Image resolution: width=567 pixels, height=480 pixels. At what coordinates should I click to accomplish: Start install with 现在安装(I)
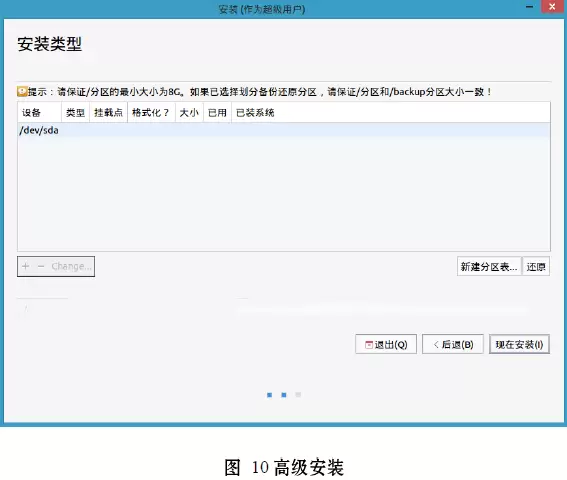[519, 344]
